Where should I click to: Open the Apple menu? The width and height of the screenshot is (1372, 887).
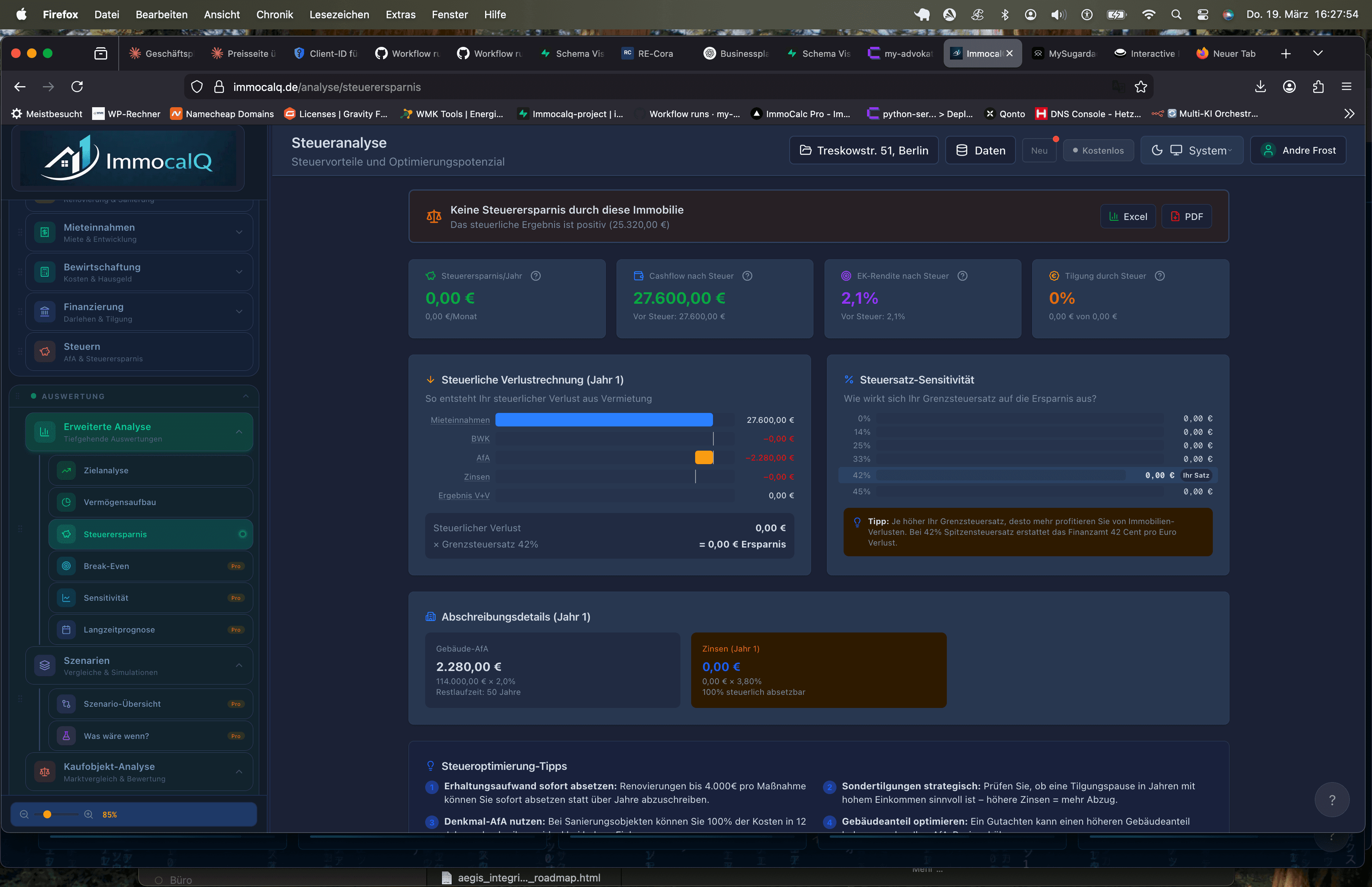click(x=21, y=14)
